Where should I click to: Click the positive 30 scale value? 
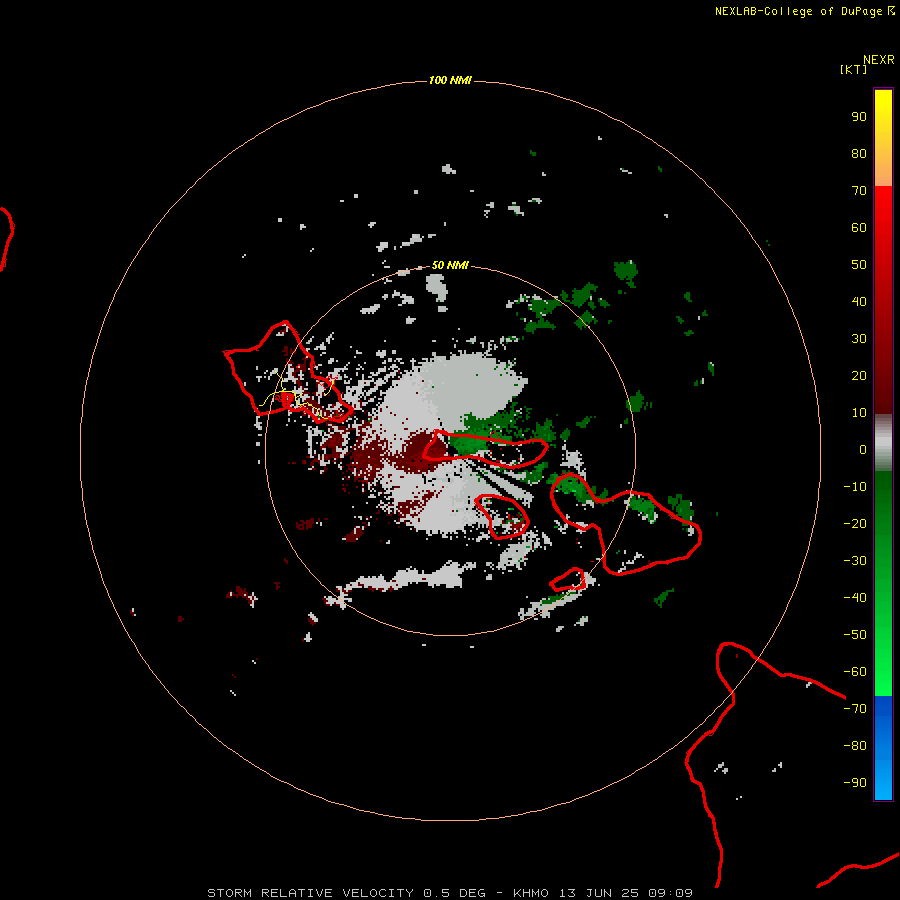click(859, 339)
